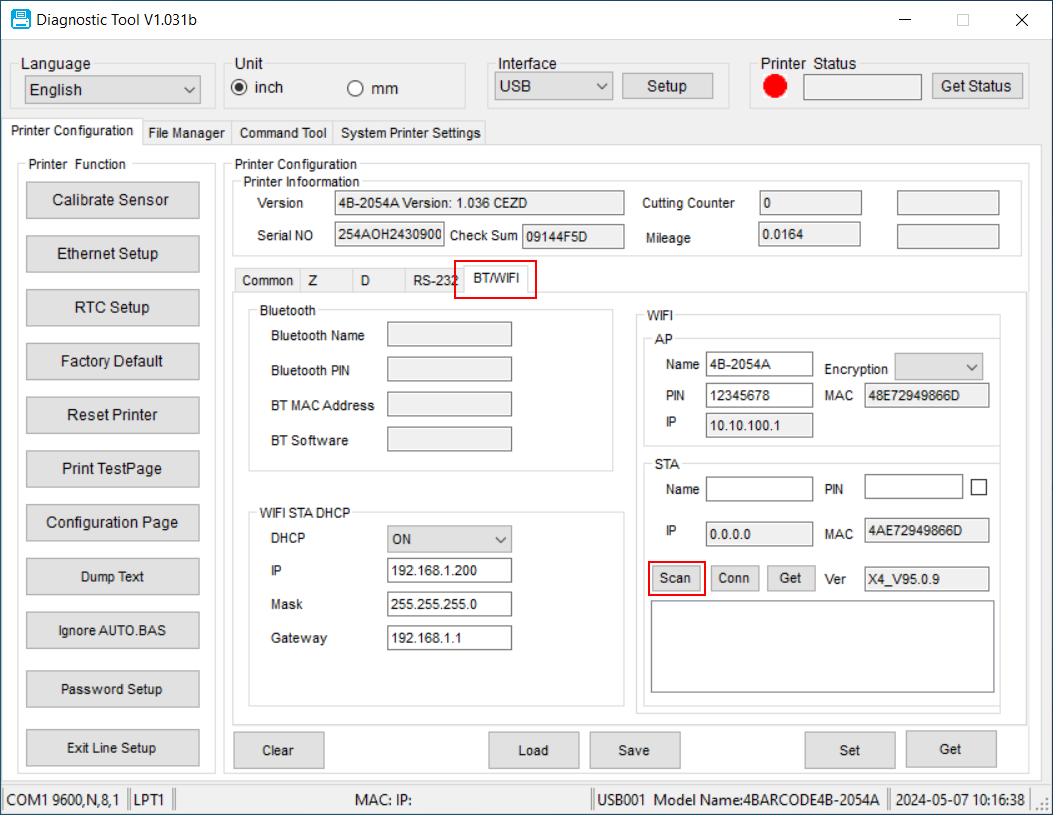1053x815 pixels.
Task: Select the inch unit radio button
Action: (240, 88)
